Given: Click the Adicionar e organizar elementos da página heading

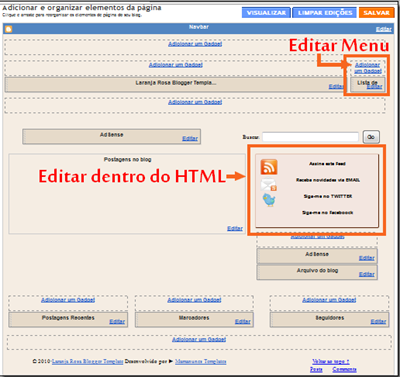Looking at the screenshot, I should (x=82, y=7).
